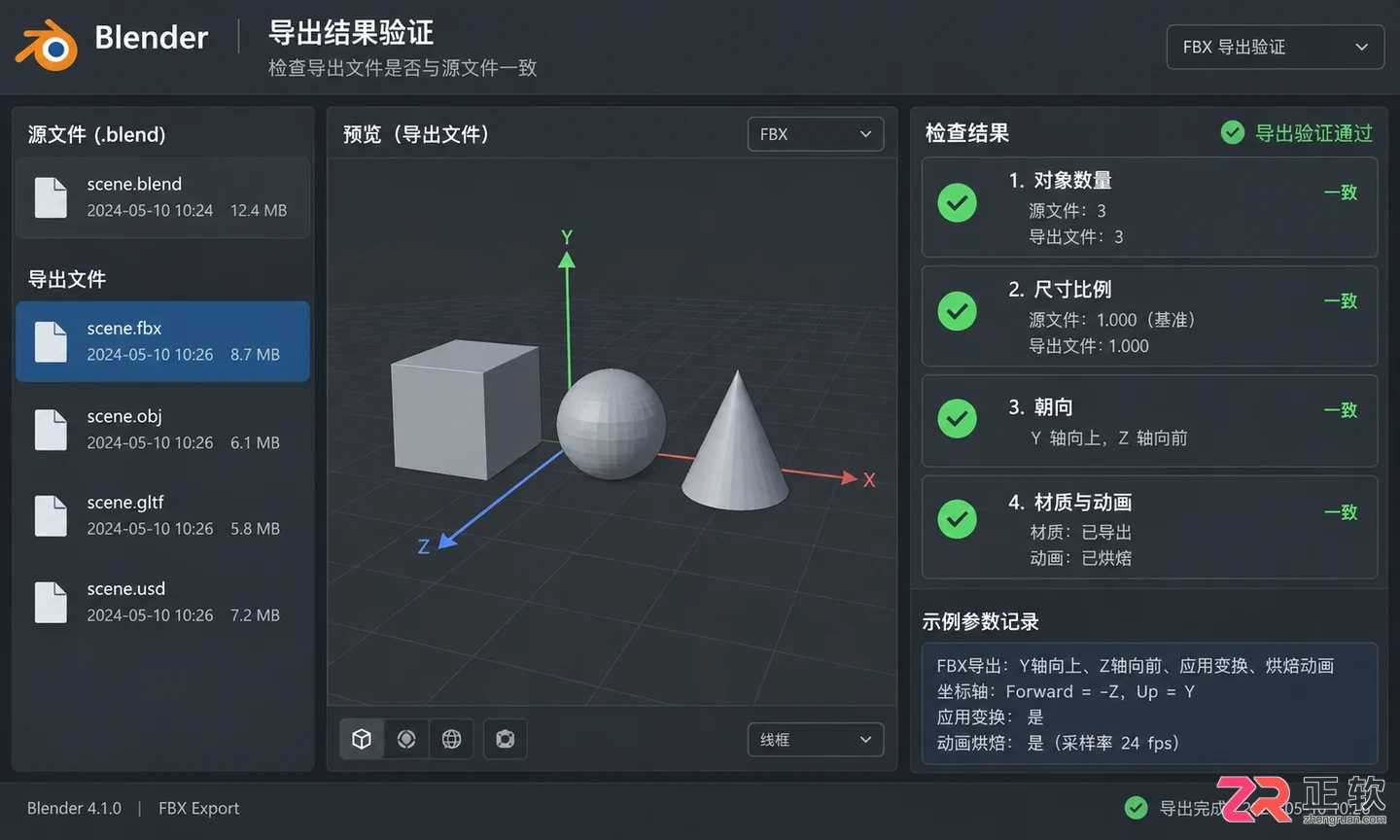Click the status bar 导出完成 check icon

1136,808
